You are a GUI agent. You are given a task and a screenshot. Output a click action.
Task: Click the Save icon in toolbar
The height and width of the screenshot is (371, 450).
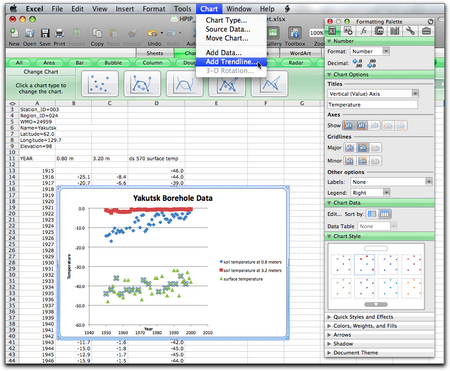[x=45, y=33]
